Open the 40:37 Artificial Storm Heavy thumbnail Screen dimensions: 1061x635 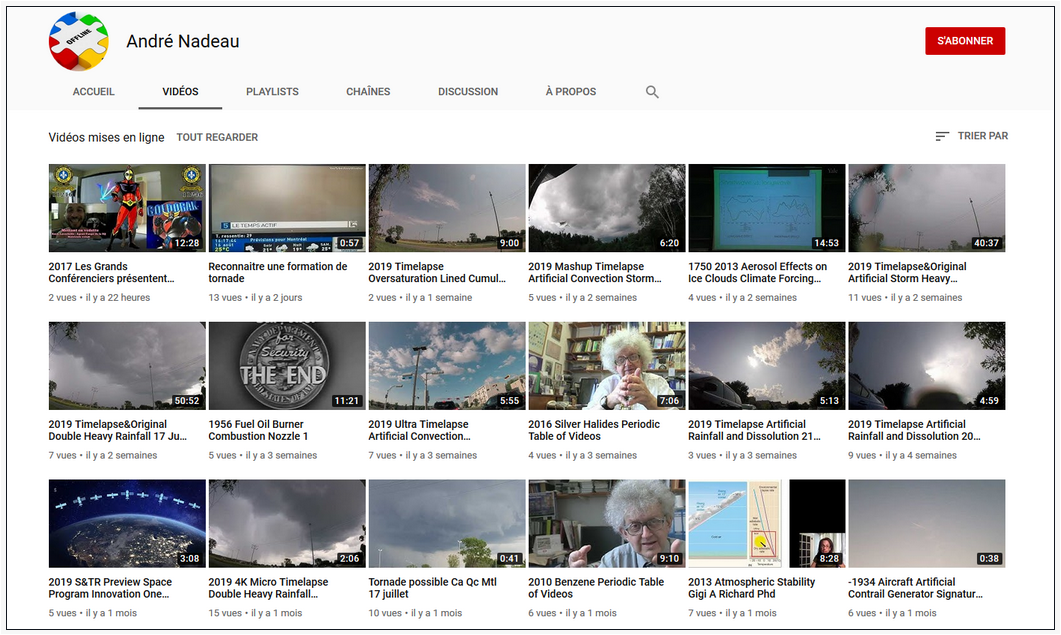[x=926, y=208]
